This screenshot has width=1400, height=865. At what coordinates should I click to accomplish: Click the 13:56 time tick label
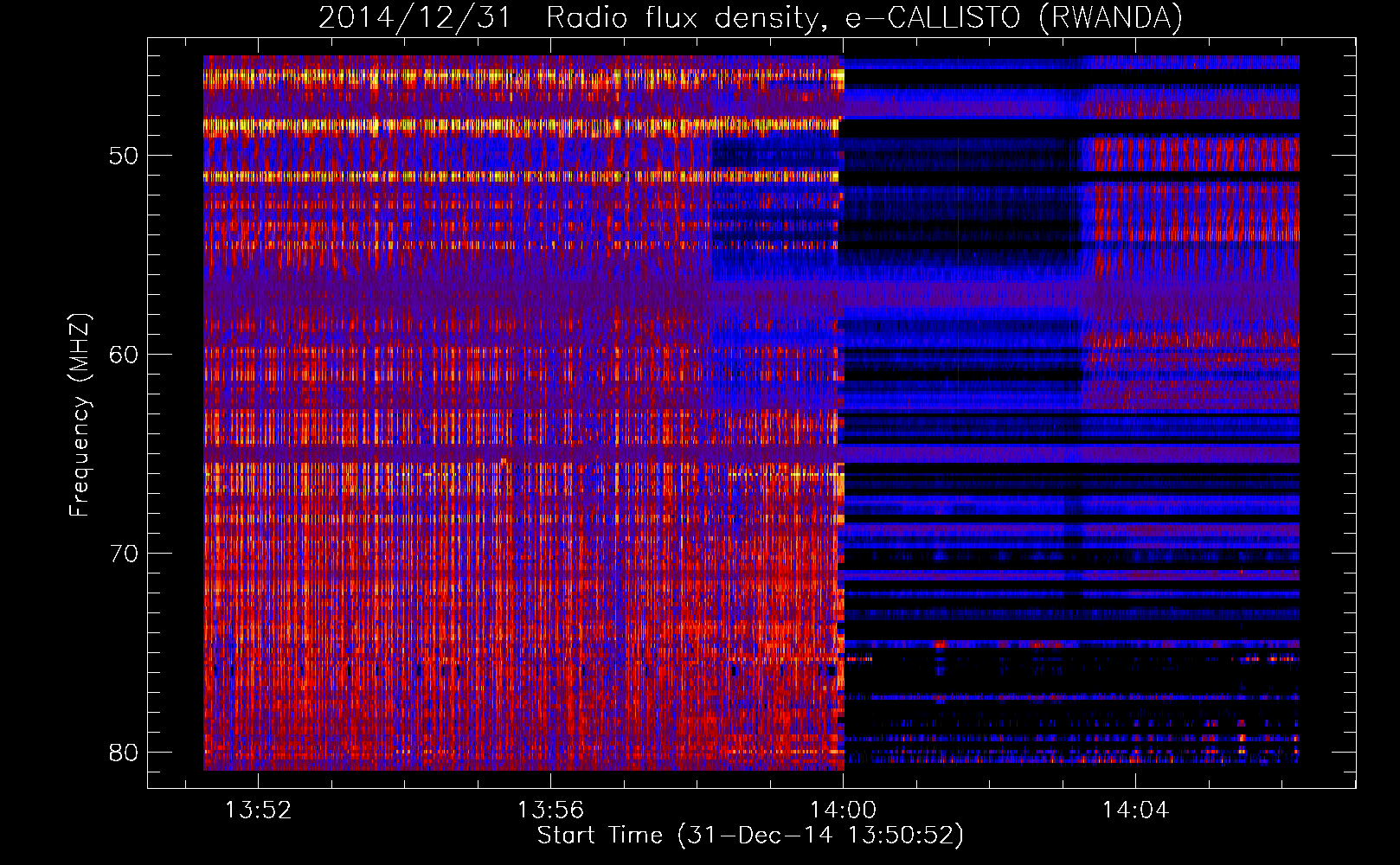[x=550, y=811]
